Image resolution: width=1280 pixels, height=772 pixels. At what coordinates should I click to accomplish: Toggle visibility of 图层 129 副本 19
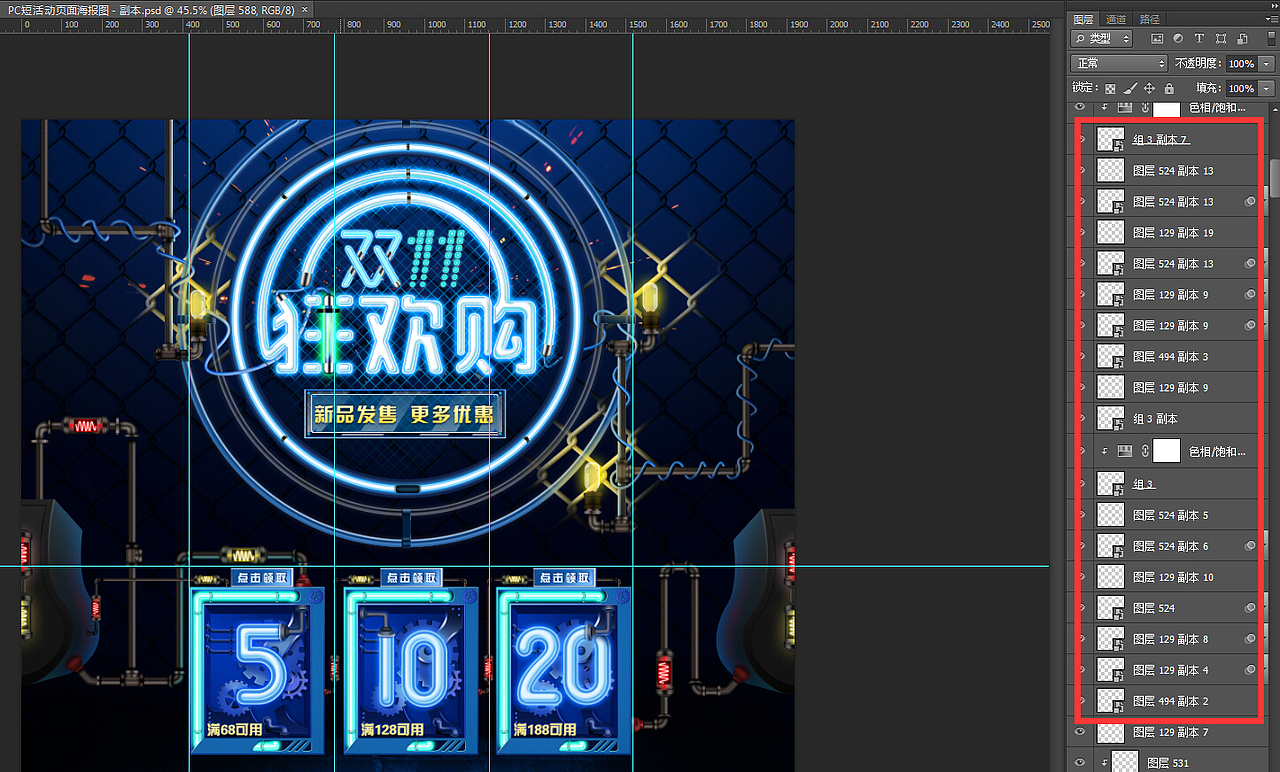(1083, 232)
